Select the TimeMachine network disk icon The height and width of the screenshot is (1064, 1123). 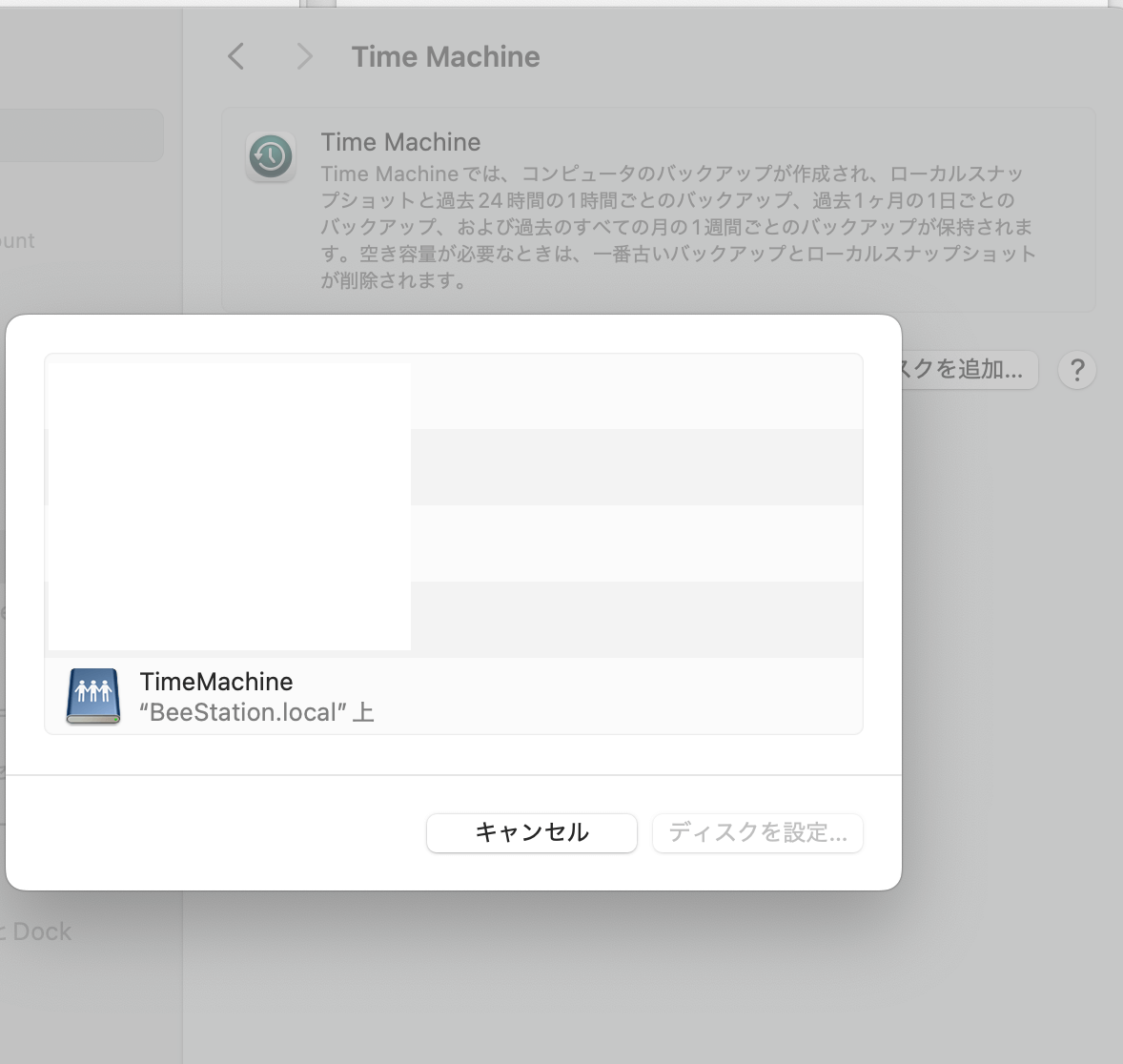[93, 696]
